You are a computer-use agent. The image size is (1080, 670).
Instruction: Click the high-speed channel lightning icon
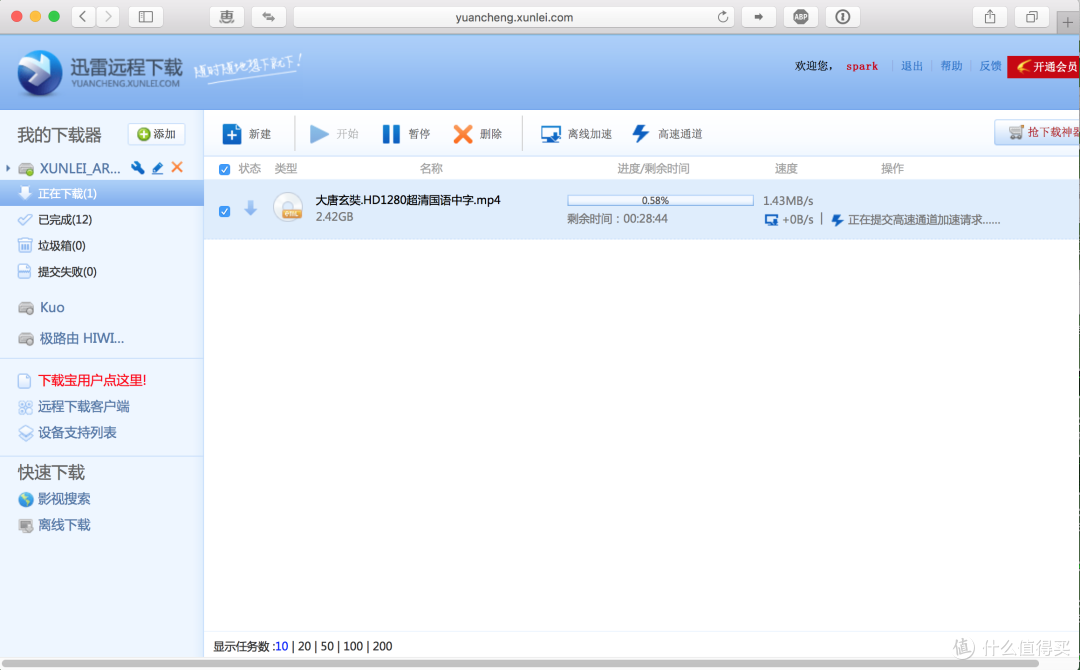pos(641,134)
